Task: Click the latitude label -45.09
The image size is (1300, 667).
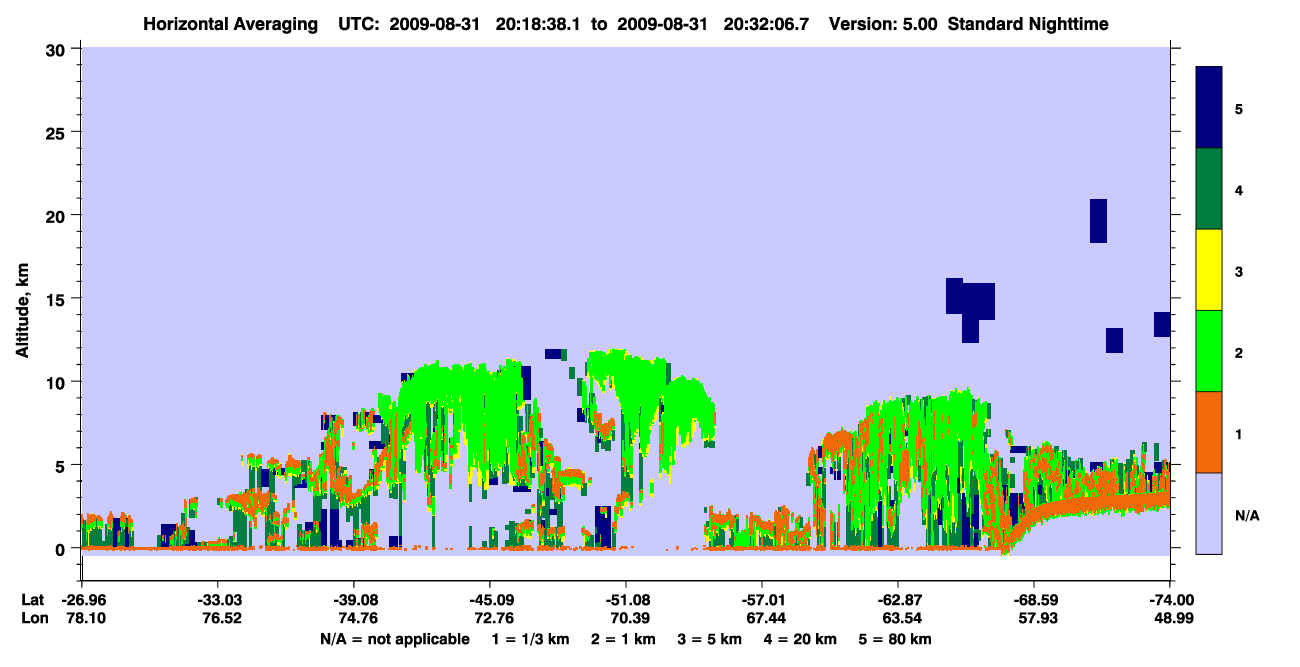Action: [490, 600]
